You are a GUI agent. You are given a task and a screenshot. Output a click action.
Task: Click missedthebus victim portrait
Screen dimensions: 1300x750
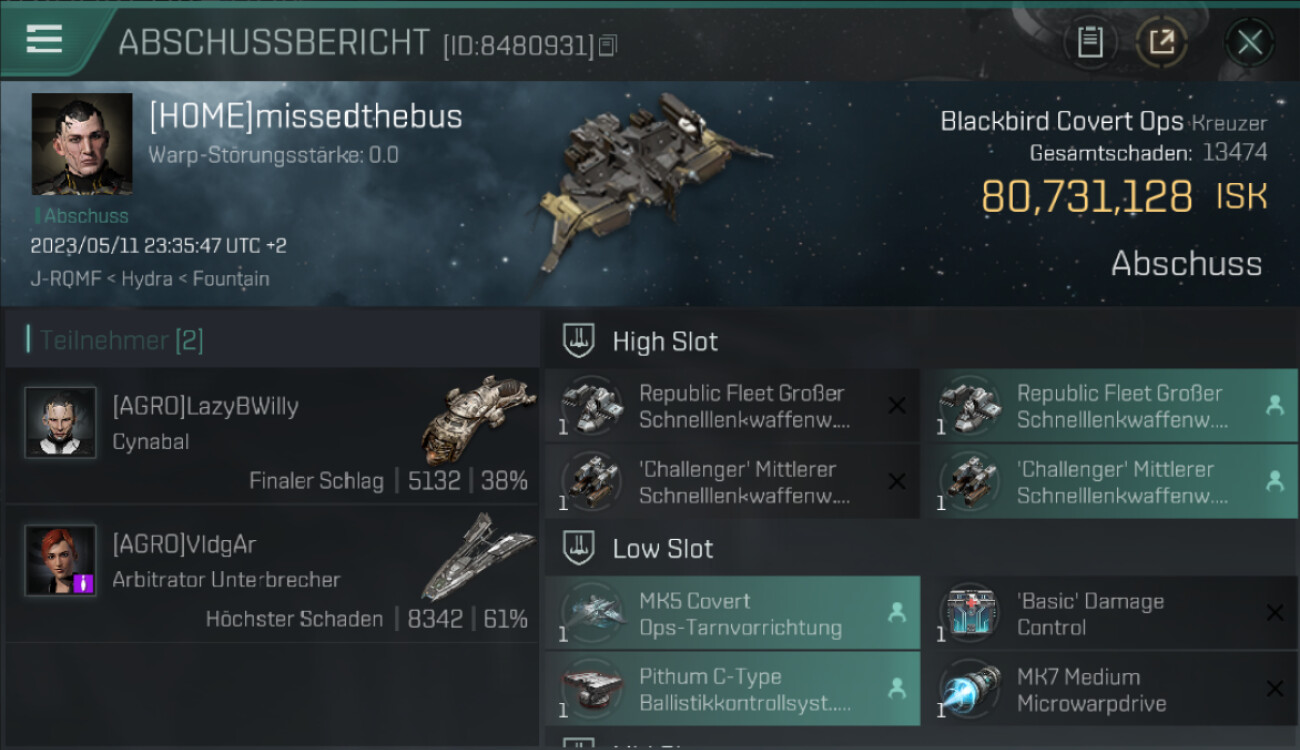pos(82,144)
